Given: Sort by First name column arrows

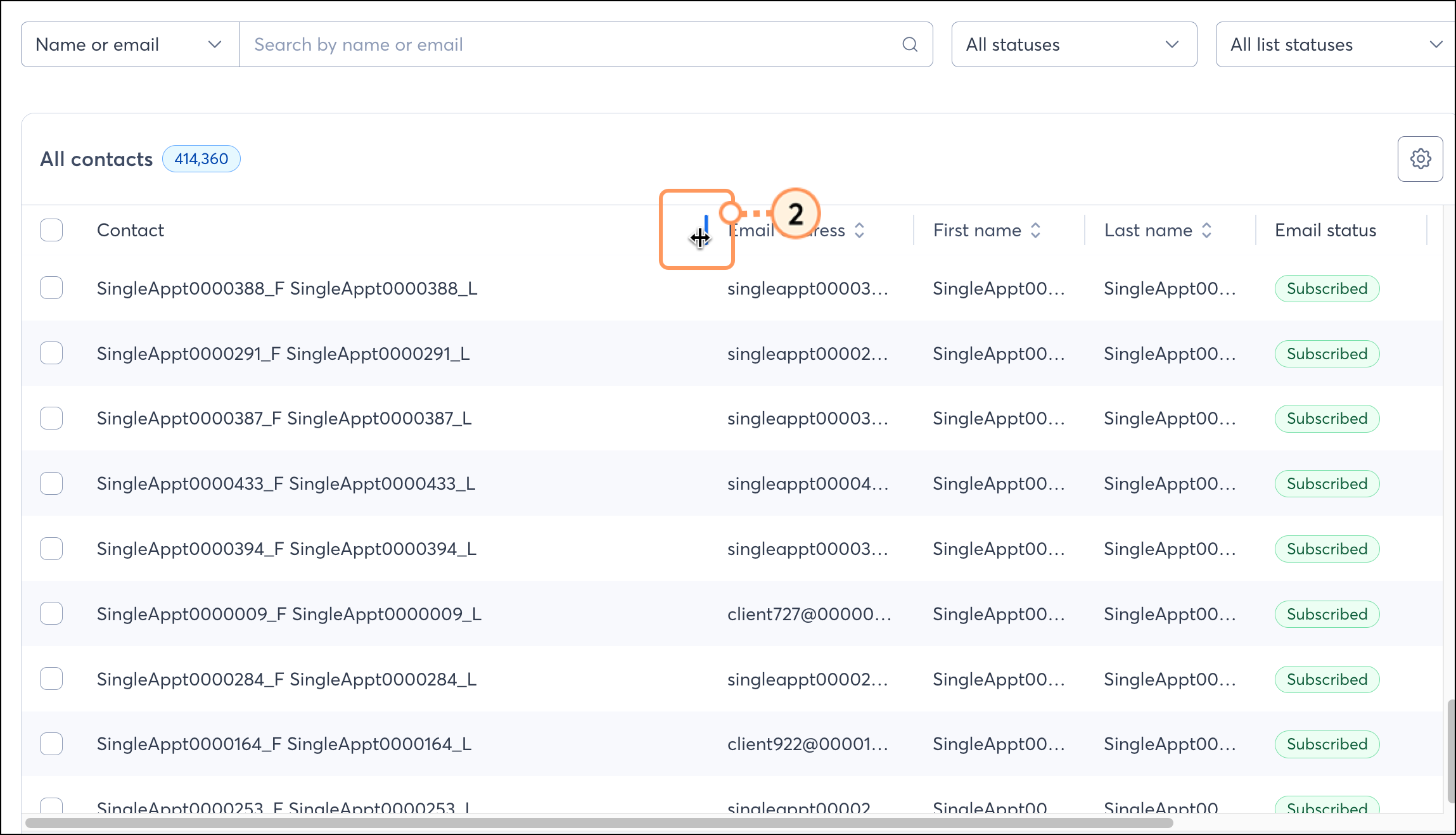Looking at the screenshot, I should point(1035,231).
